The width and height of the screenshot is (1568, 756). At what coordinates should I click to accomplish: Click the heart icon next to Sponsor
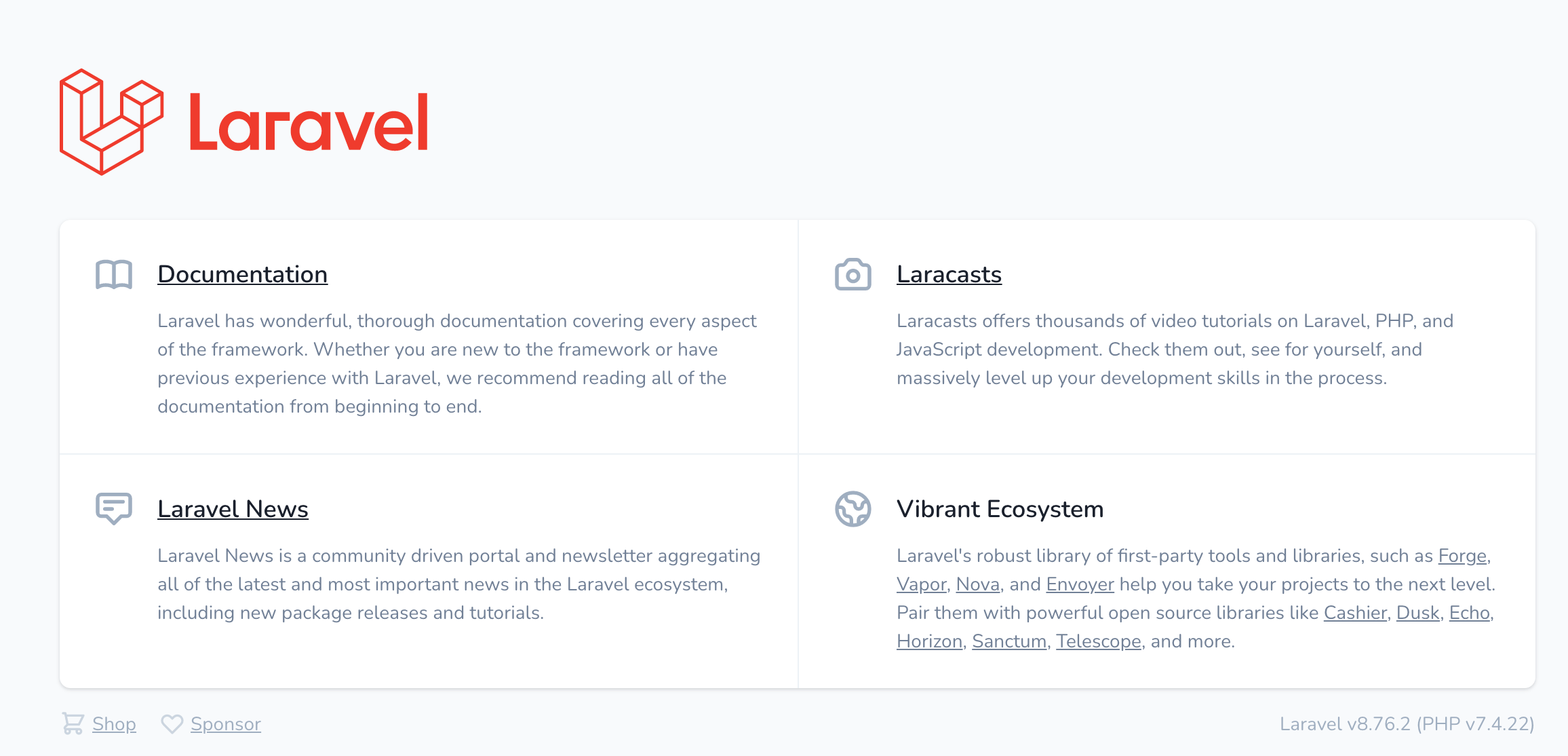(172, 724)
